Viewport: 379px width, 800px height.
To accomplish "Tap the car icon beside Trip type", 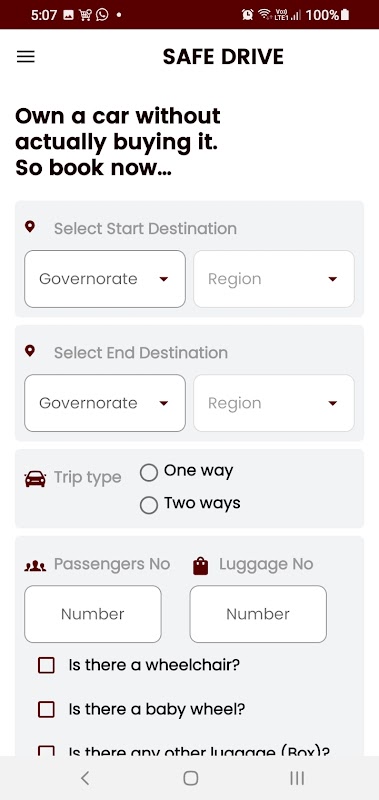I will click(35, 479).
